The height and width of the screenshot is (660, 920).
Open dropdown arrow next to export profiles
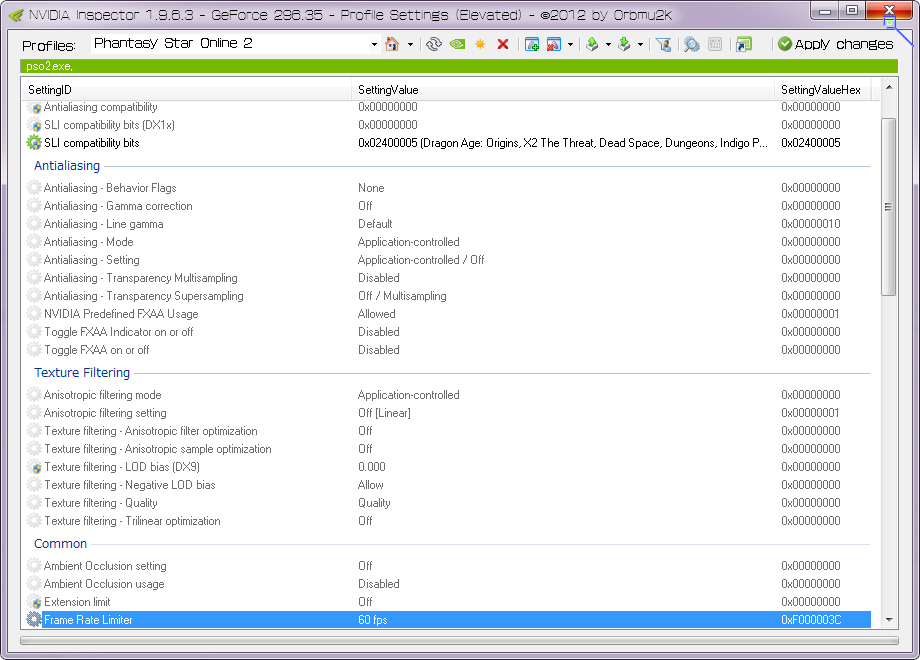point(608,44)
